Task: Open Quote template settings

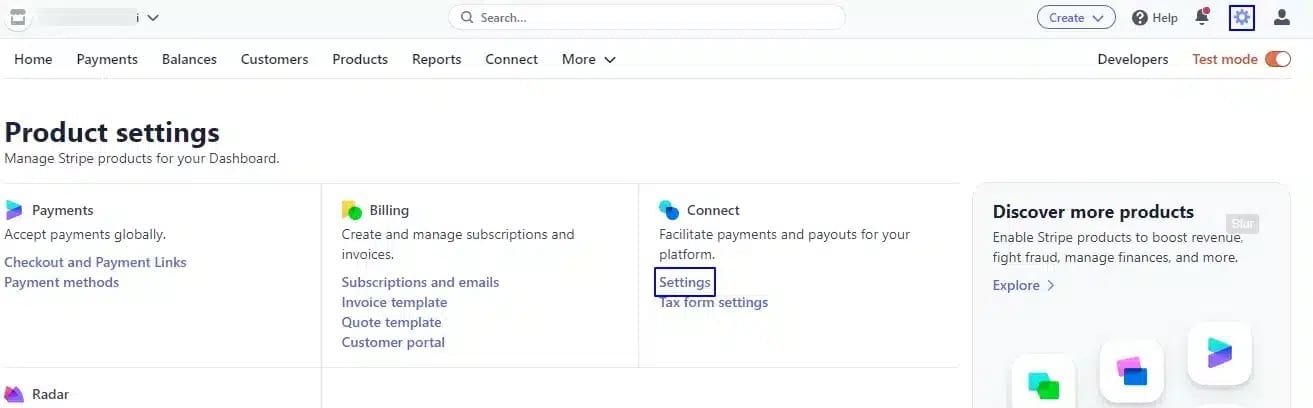Action: [391, 322]
